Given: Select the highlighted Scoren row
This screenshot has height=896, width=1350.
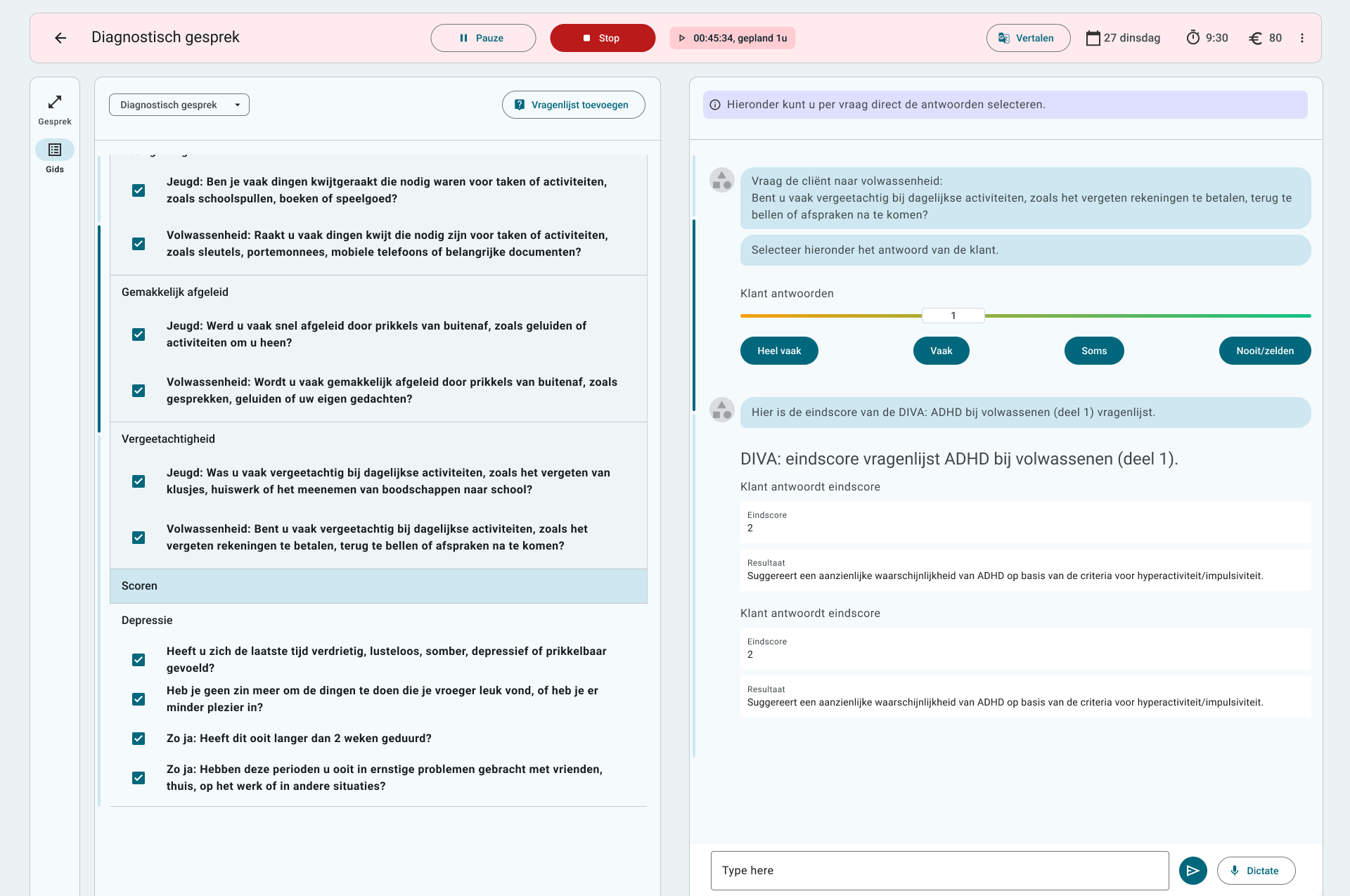Looking at the screenshot, I should click(x=378, y=586).
